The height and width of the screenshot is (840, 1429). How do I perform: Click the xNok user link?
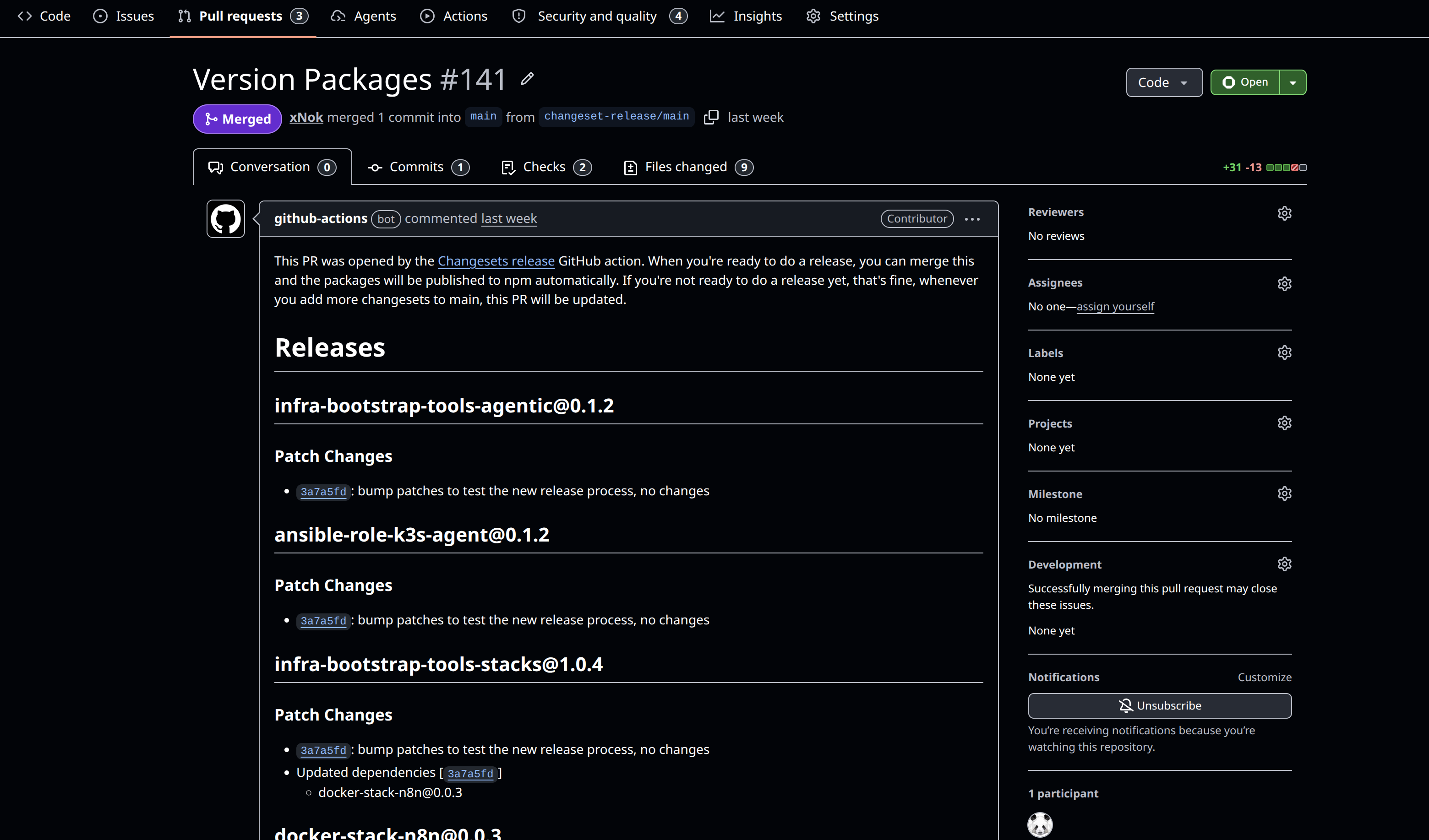[x=306, y=117]
